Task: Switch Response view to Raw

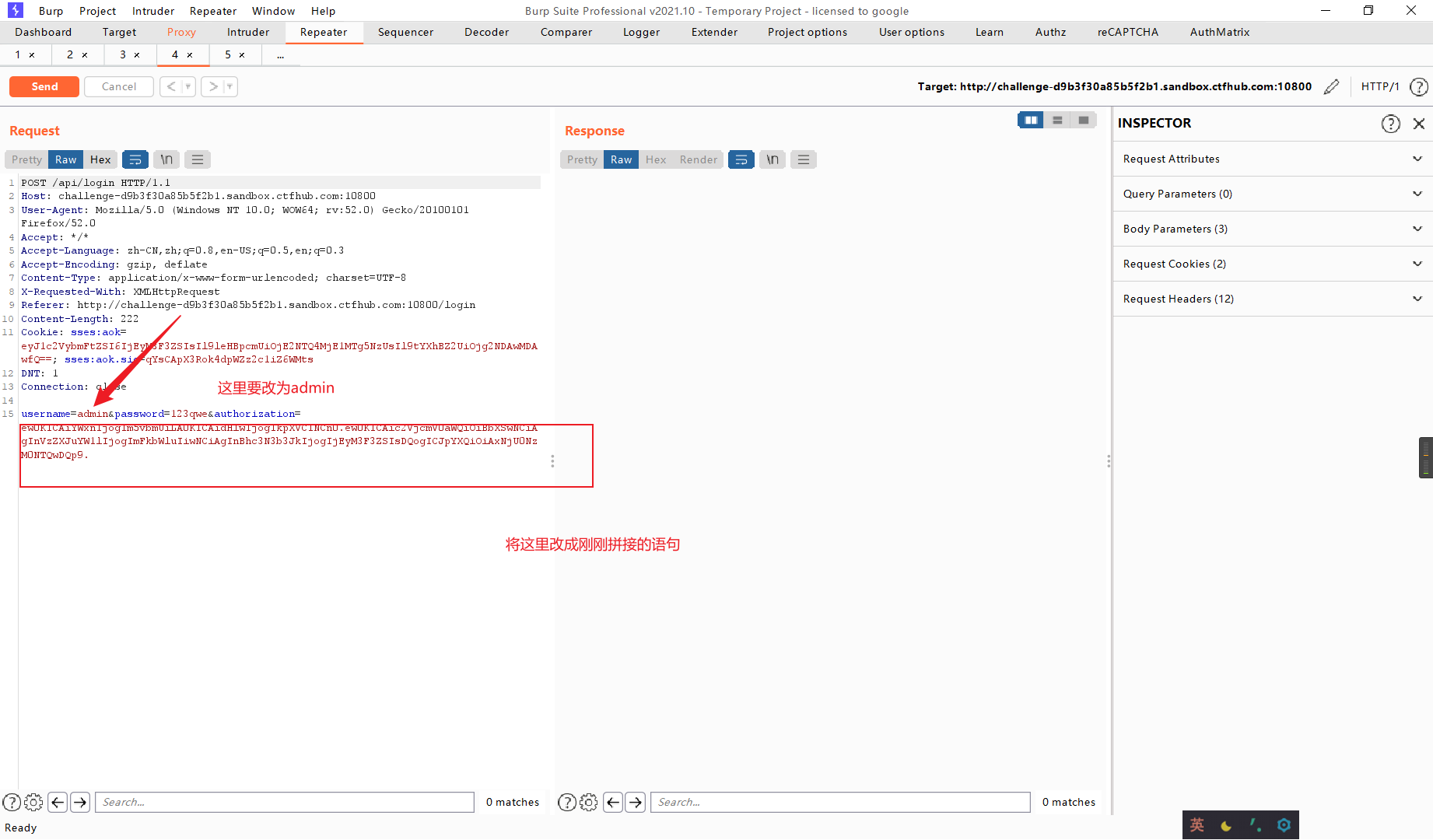Action: 621,159
